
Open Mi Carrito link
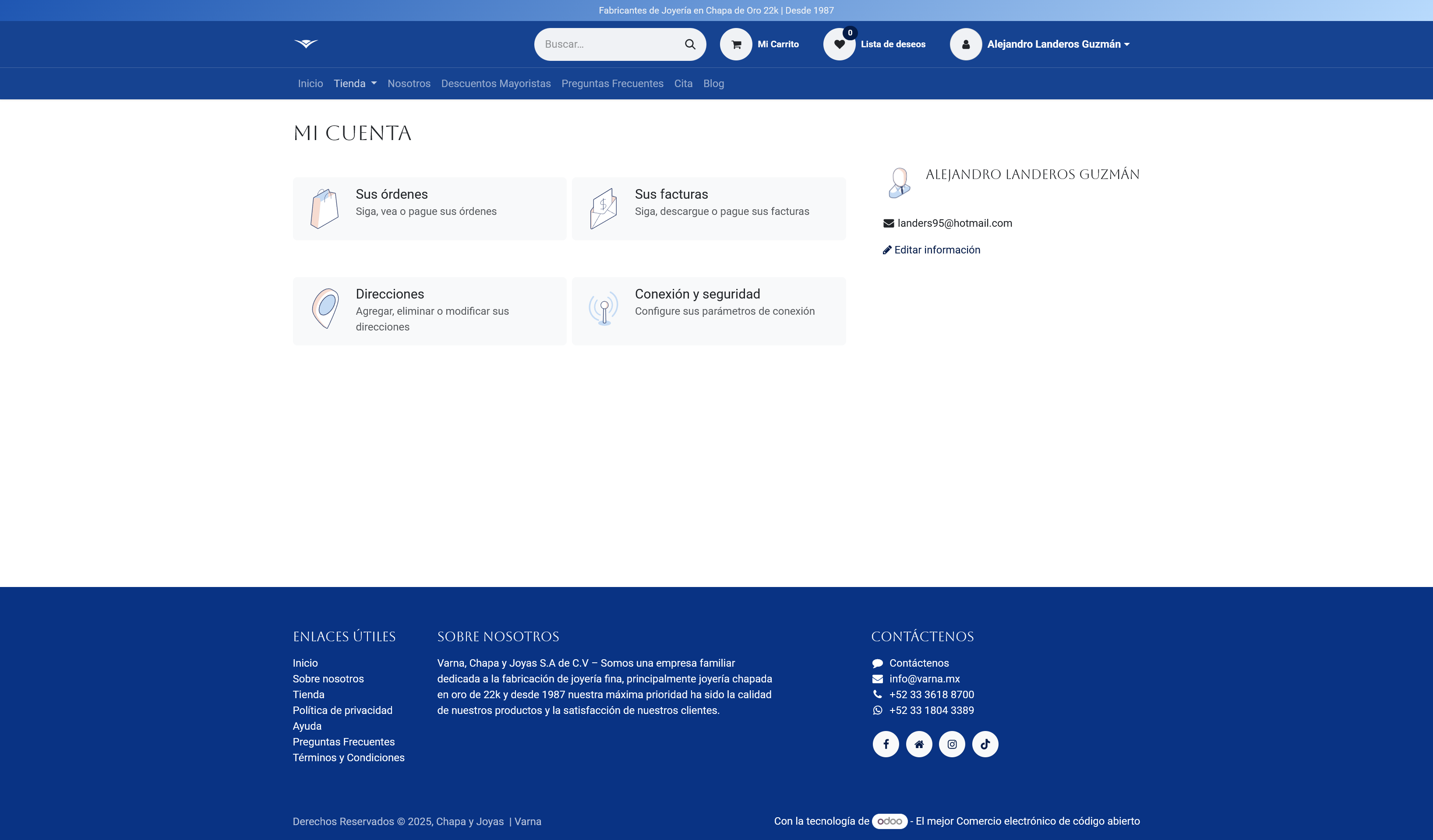tap(778, 44)
